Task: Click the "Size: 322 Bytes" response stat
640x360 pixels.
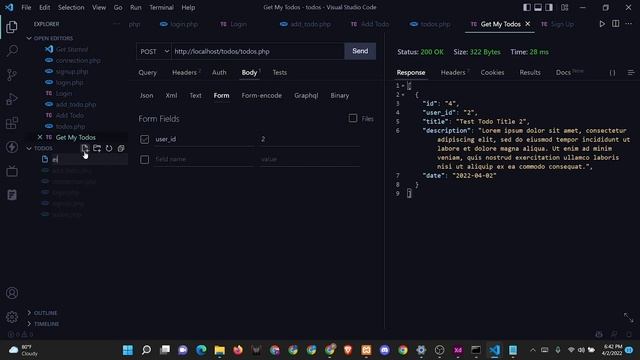Action: (x=477, y=52)
